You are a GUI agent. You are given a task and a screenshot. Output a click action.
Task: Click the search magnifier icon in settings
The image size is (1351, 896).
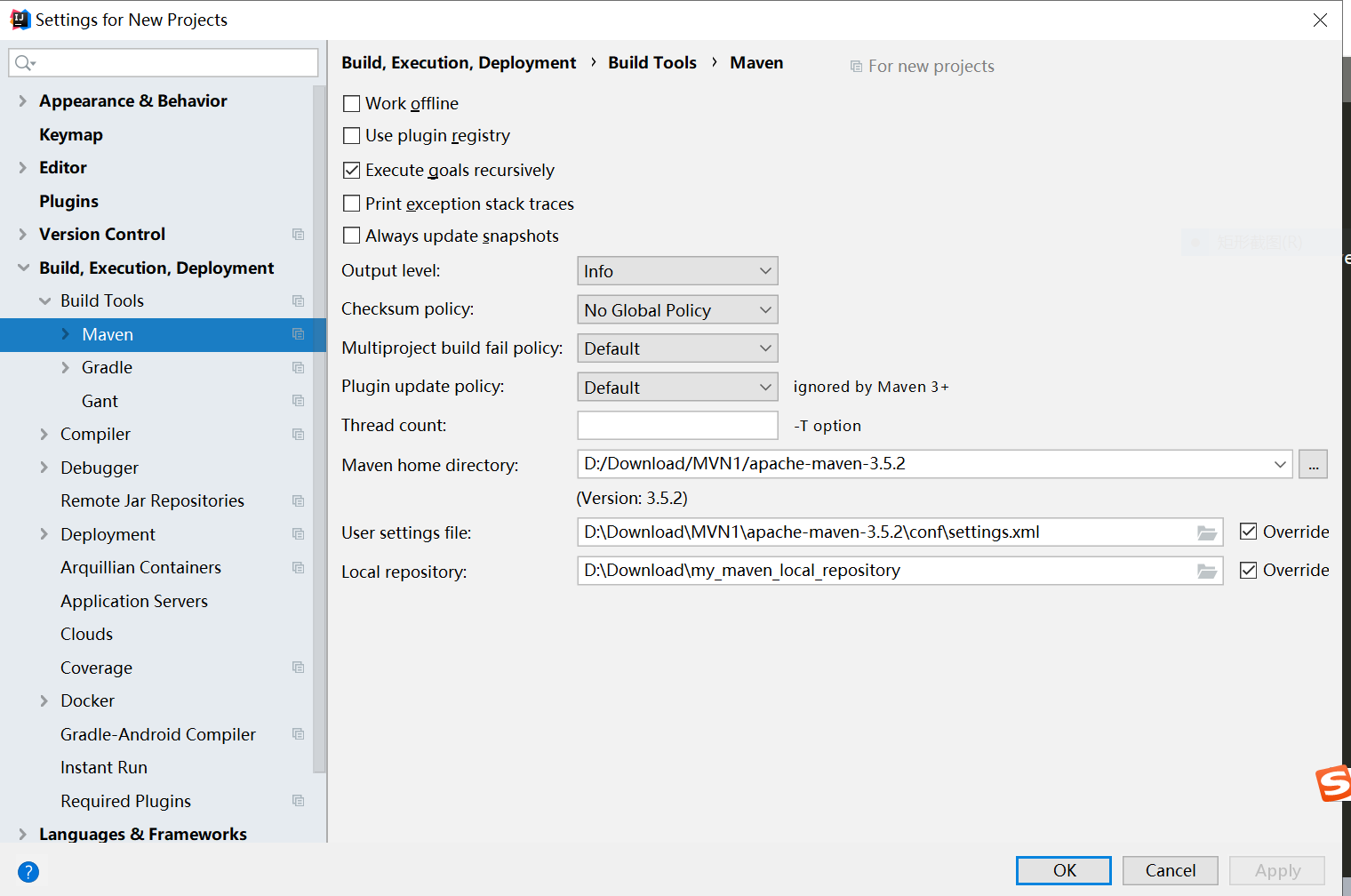[x=25, y=63]
